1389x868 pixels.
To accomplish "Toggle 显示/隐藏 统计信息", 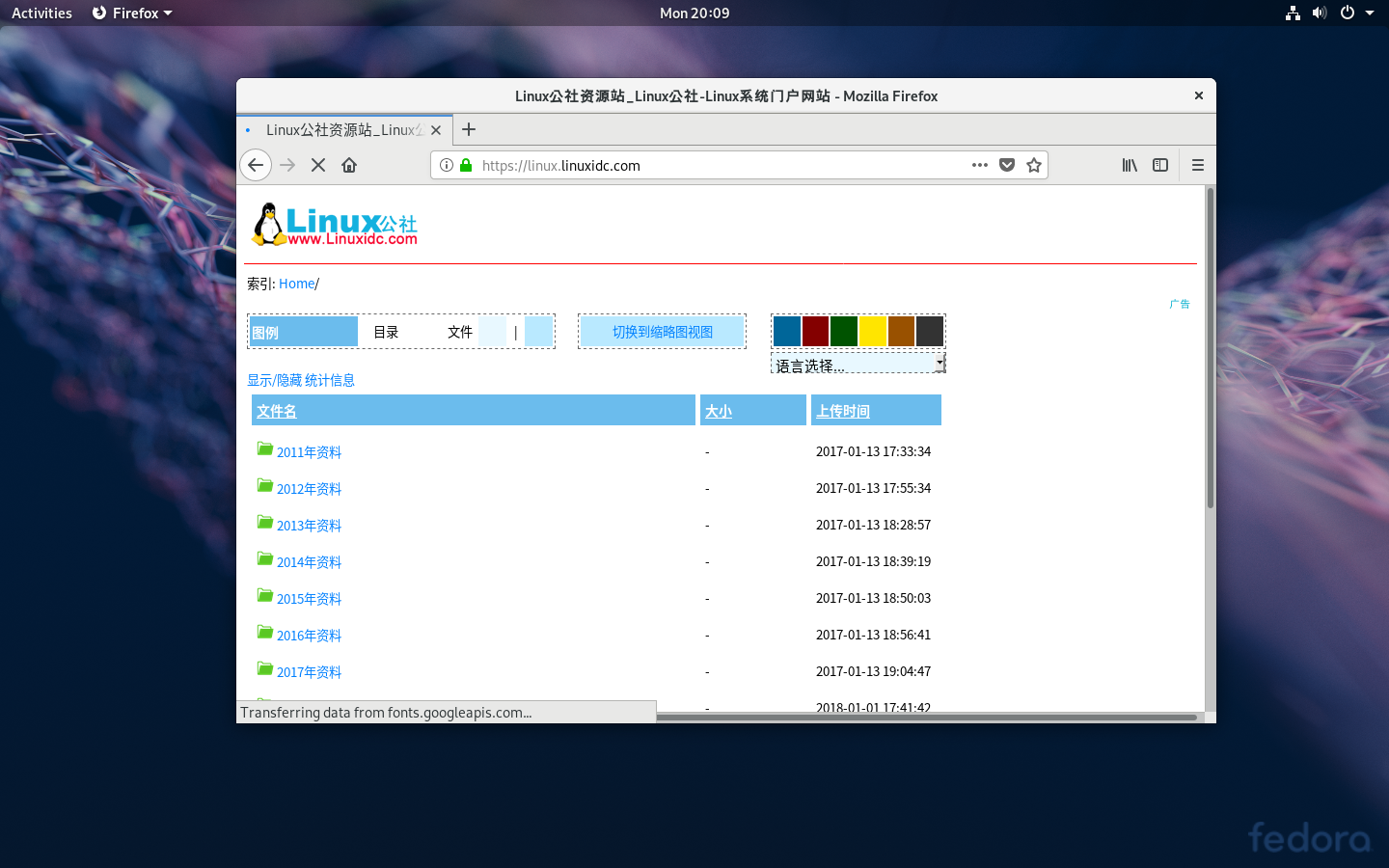I will pyautogui.click(x=301, y=380).
